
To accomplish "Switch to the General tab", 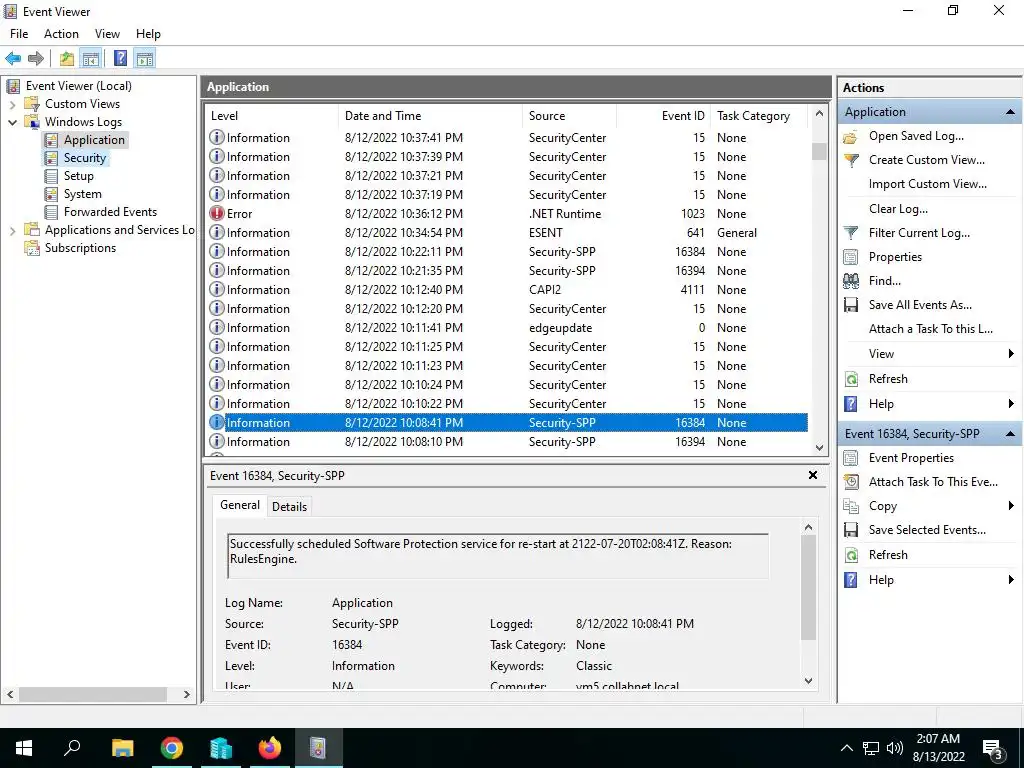I will 240,505.
